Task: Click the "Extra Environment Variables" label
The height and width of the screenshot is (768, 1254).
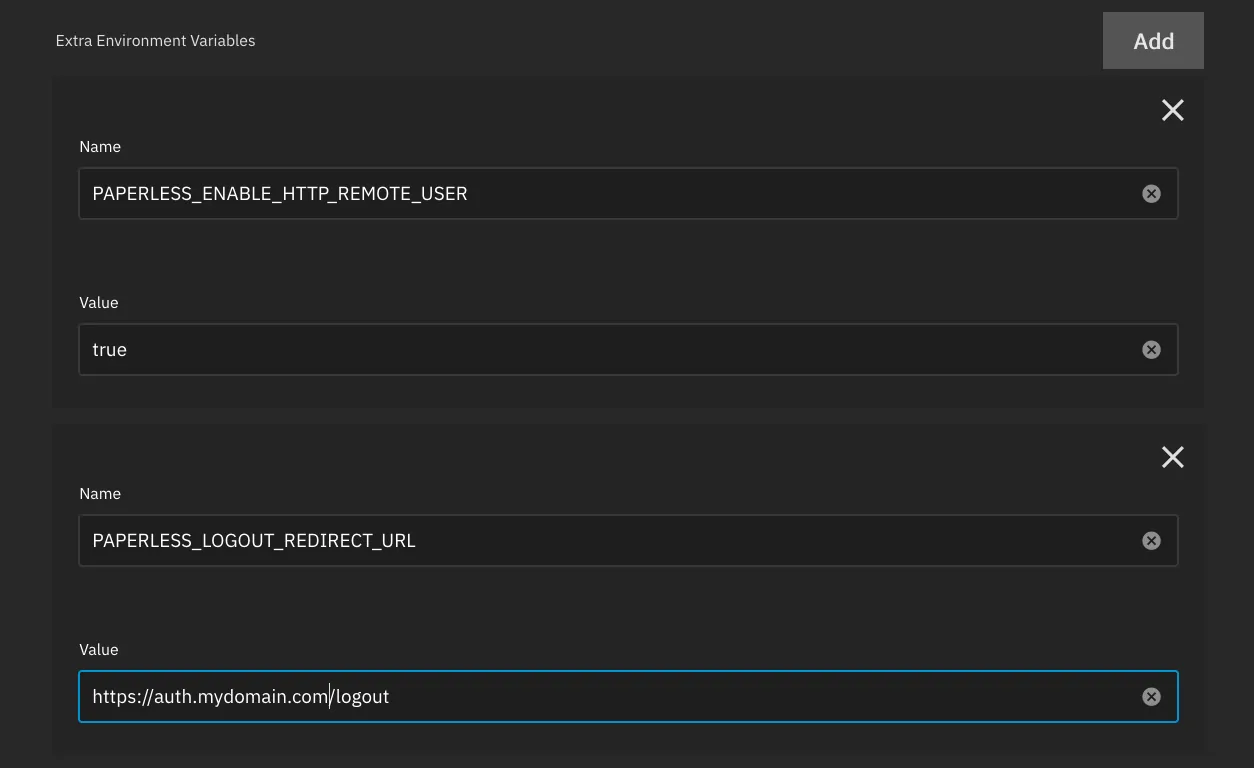Action: click(x=155, y=41)
